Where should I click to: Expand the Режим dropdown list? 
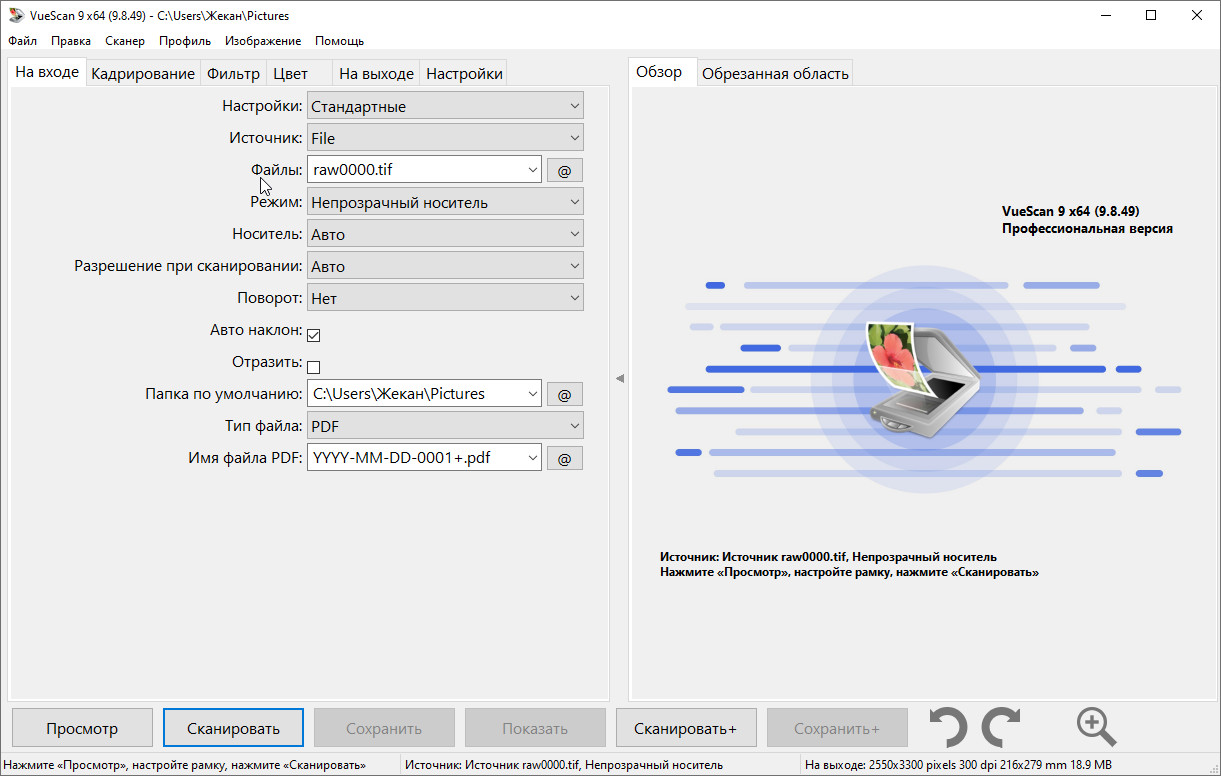point(445,203)
